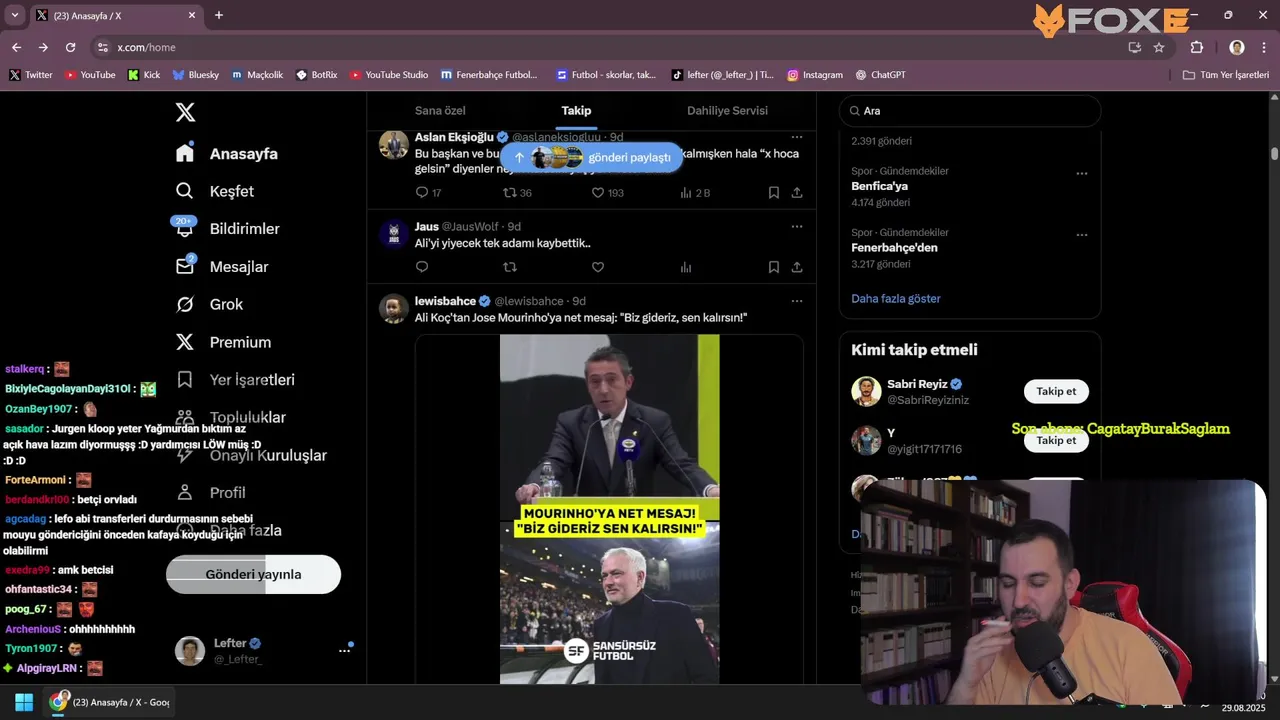
Task: Click the Ara search field
Action: click(970, 111)
